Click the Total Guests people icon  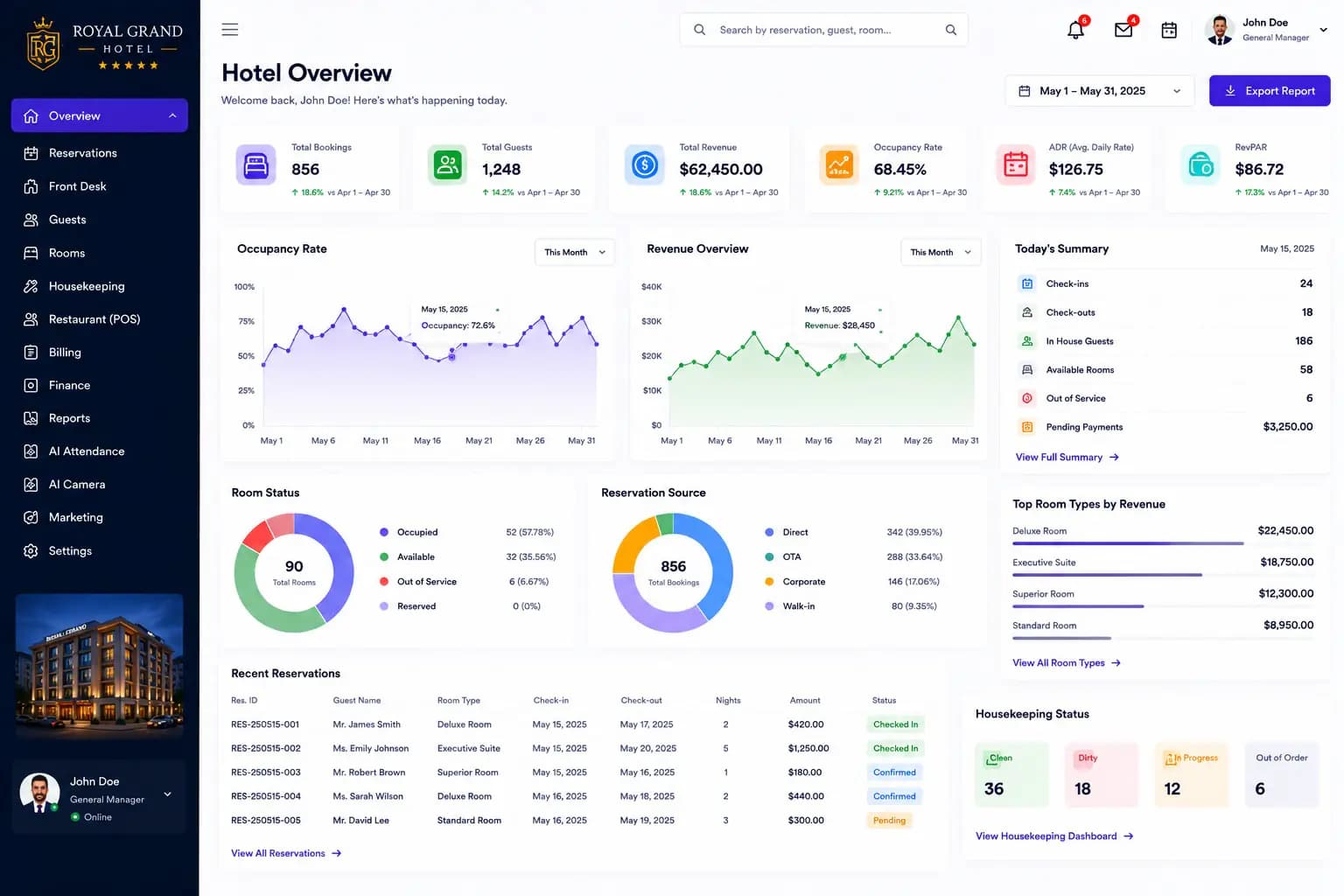click(448, 164)
